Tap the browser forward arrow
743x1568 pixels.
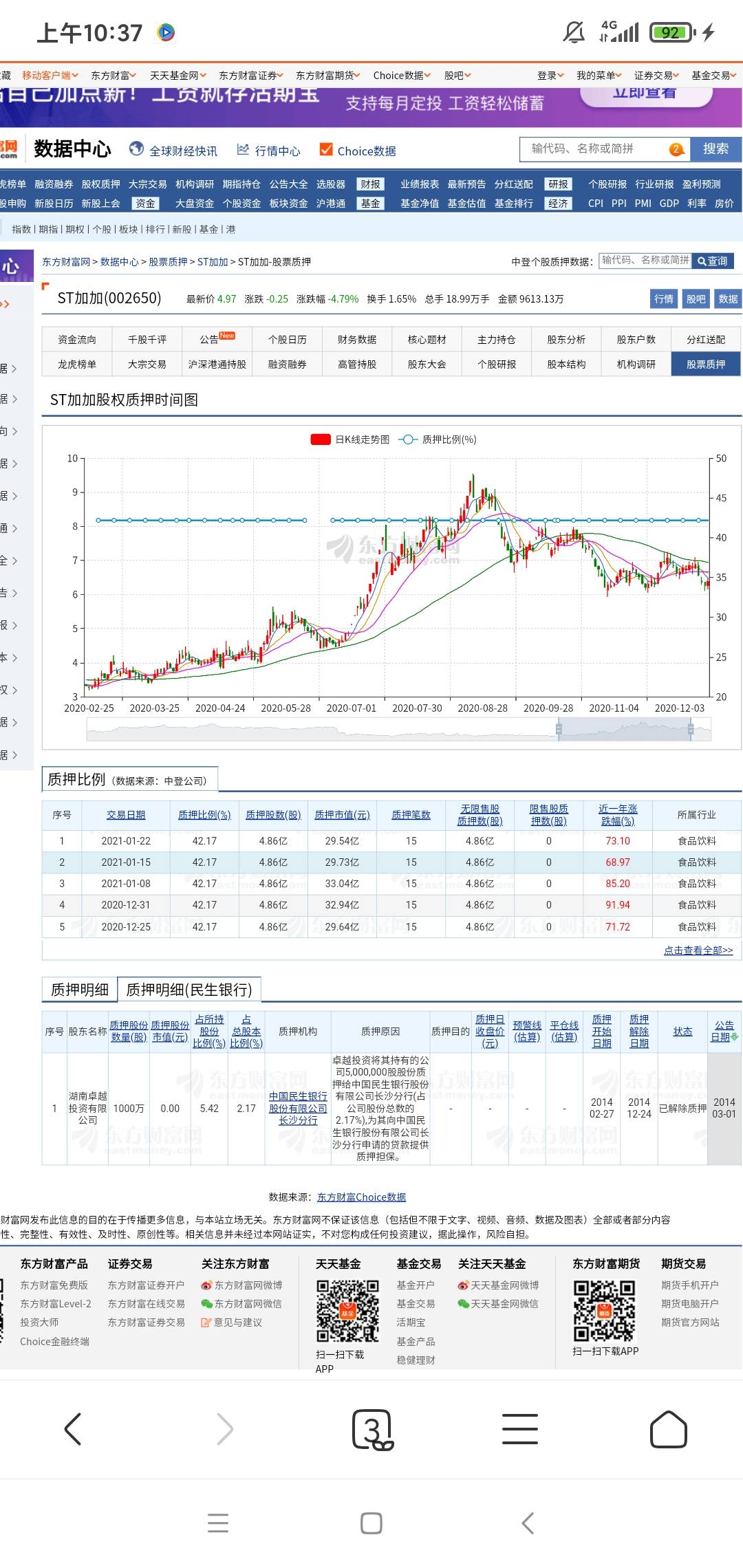pyautogui.click(x=225, y=1429)
